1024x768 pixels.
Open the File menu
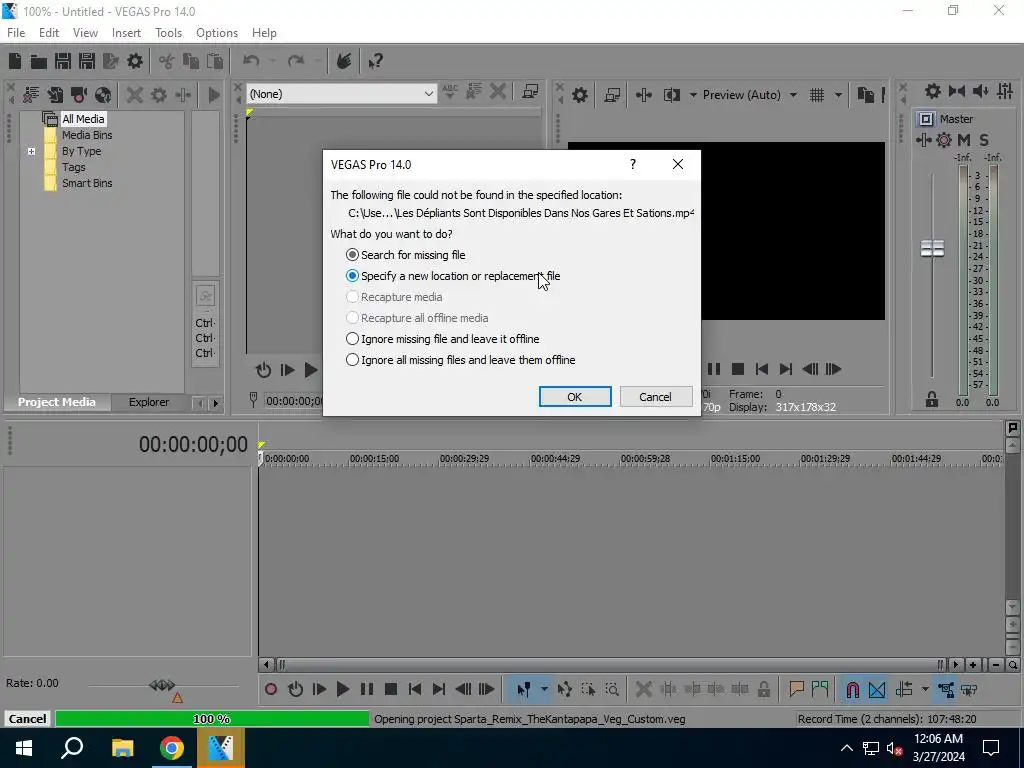click(16, 33)
